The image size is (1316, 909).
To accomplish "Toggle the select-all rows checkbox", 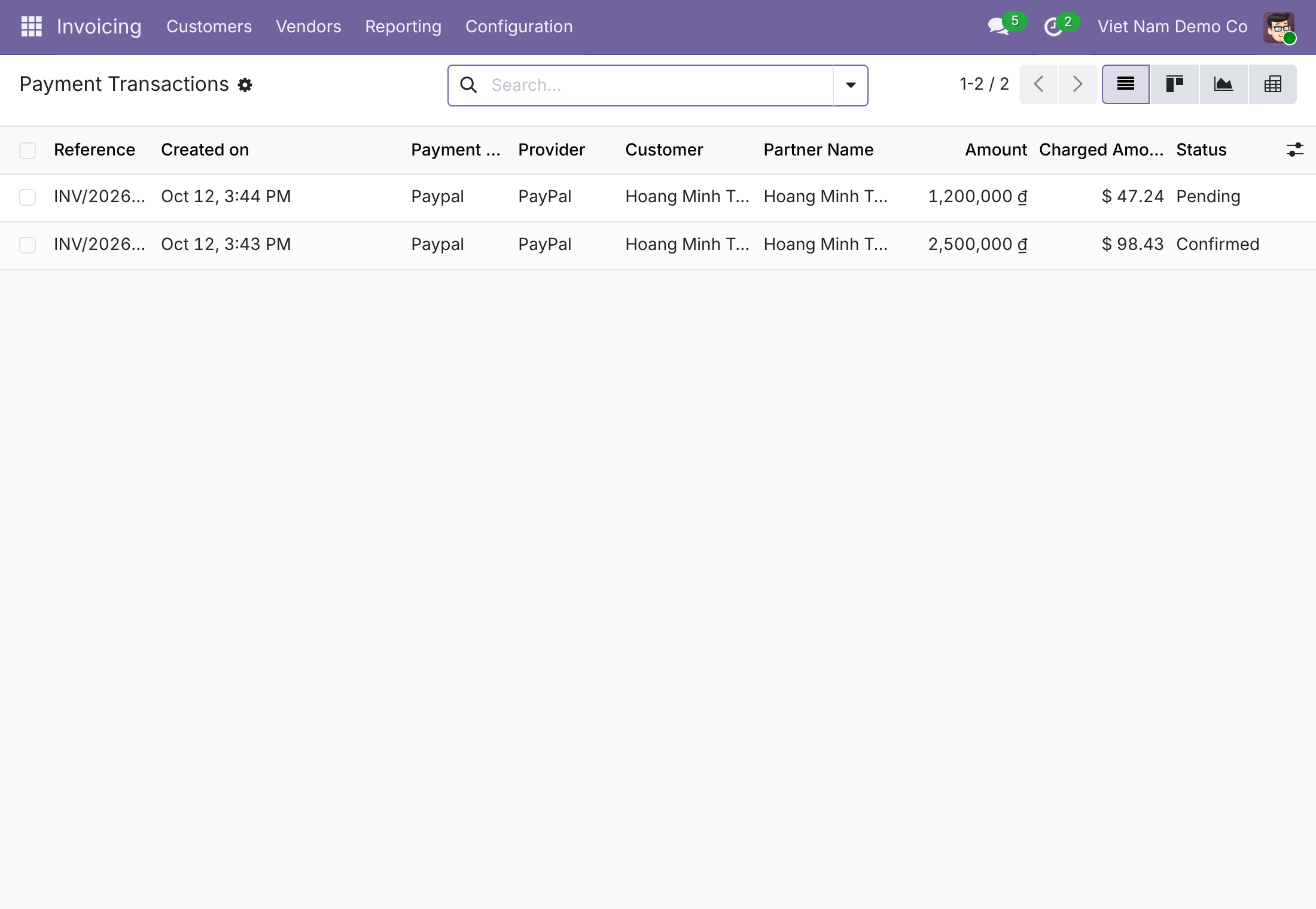I will click(x=28, y=150).
